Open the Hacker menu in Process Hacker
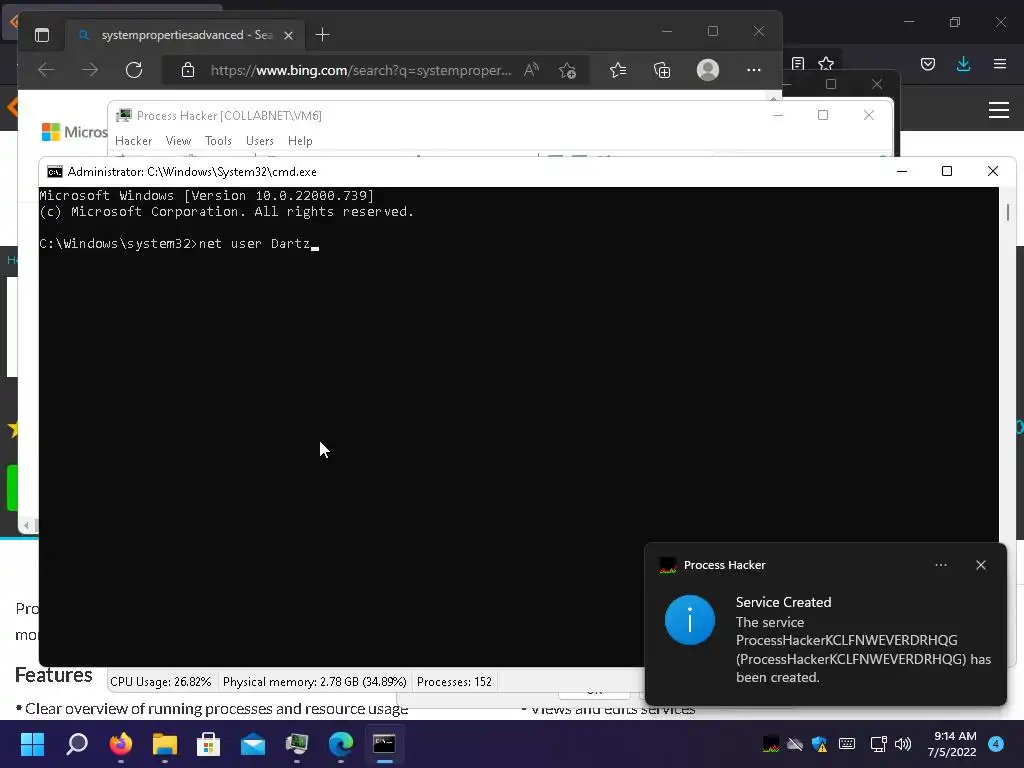 (x=133, y=141)
